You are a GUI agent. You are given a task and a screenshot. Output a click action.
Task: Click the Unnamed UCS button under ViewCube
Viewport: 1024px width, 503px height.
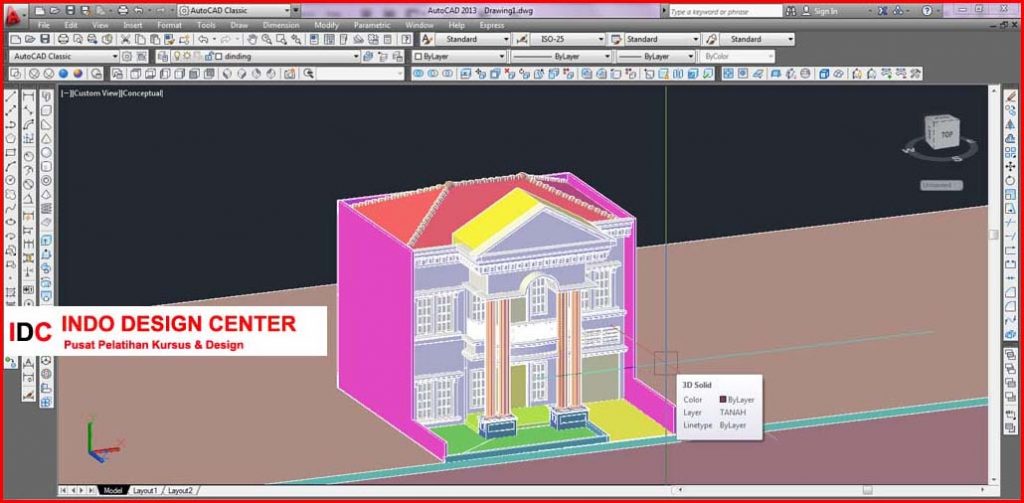click(941, 186)
